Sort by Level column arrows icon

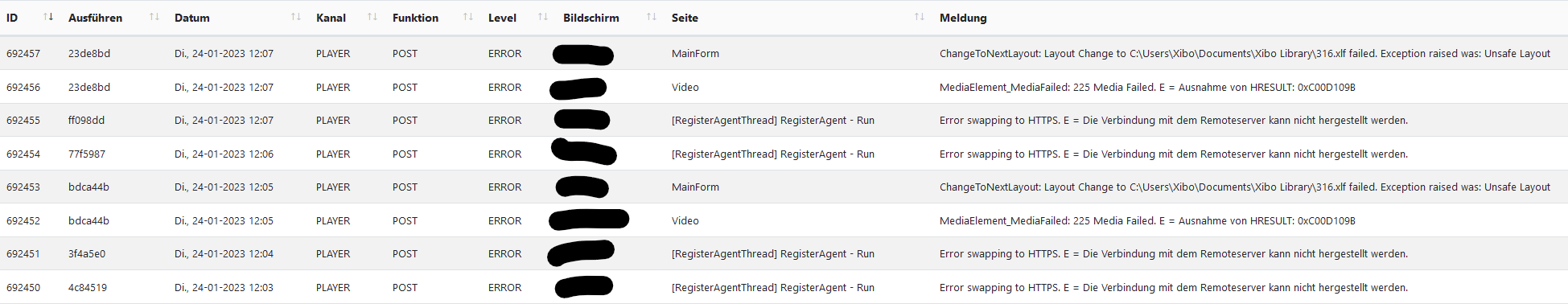(x=543, y=17)
